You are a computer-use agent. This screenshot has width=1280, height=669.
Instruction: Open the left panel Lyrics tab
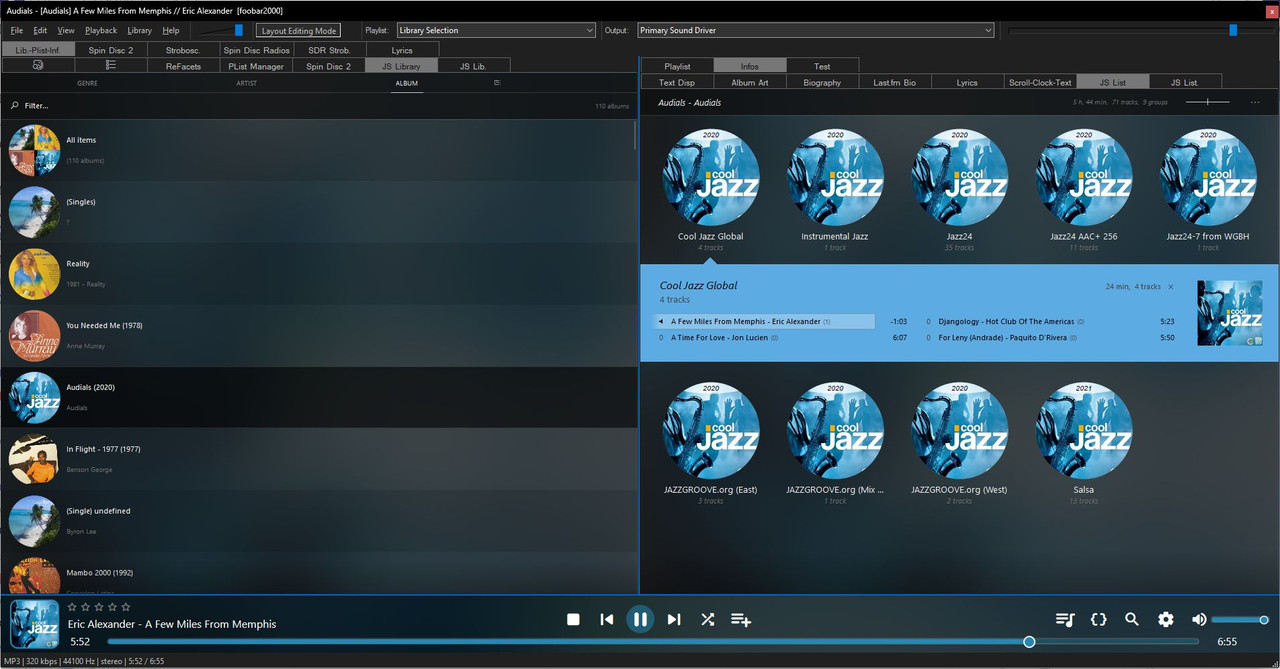402,50
